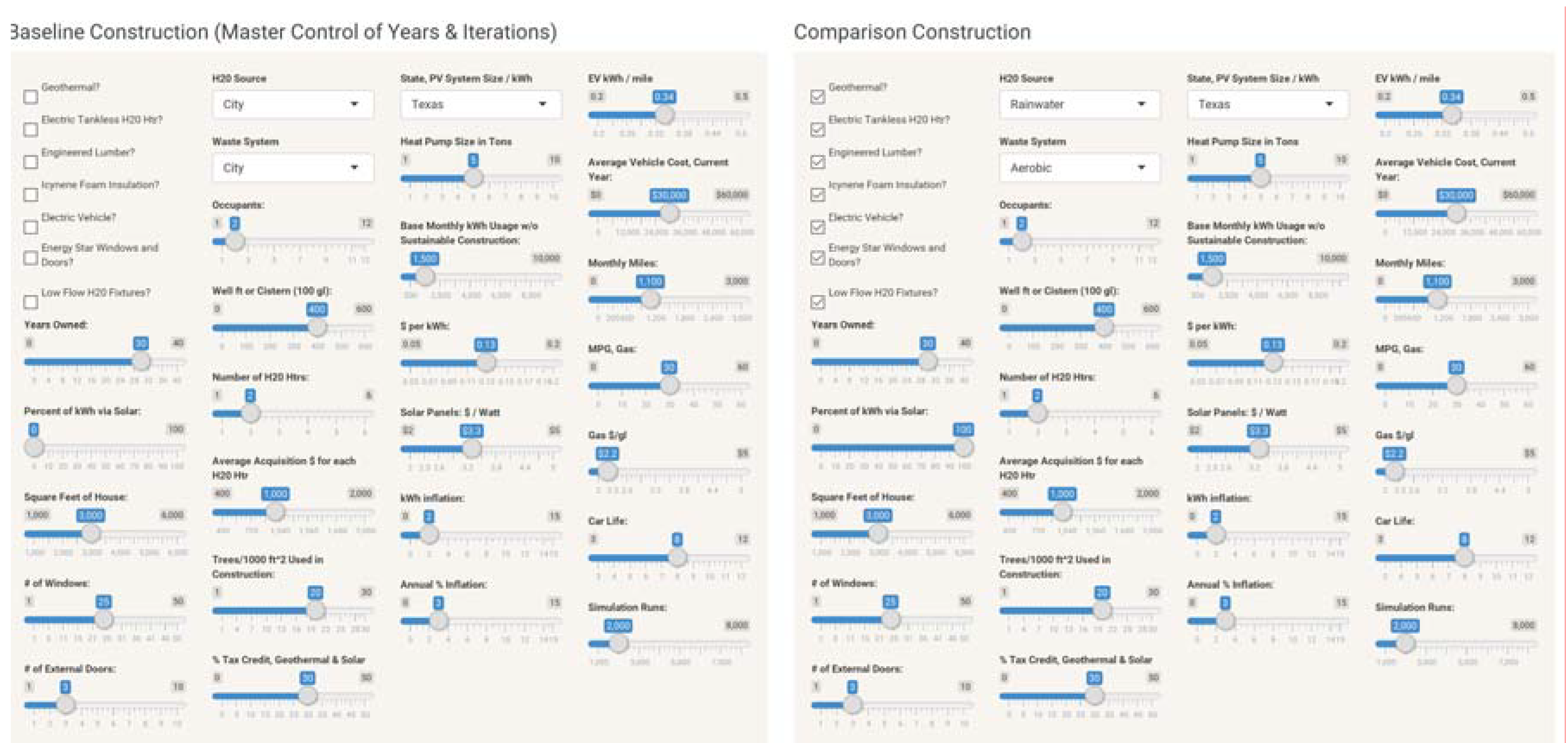Toggle Low Flow H20 Fixtures in Comparison

tap(818, 302)
